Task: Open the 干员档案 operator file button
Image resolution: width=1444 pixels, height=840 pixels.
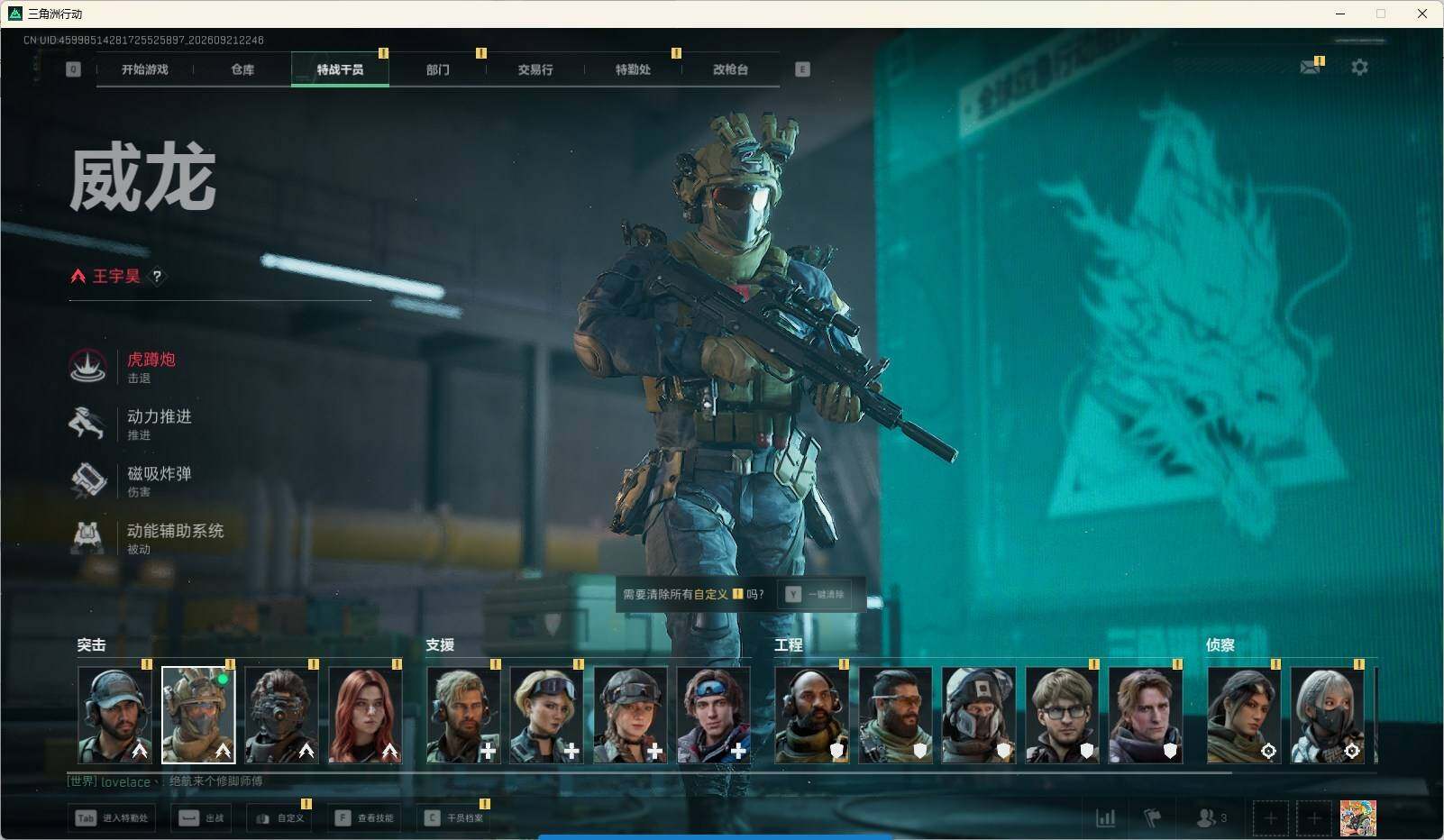Action: (454, 818)
